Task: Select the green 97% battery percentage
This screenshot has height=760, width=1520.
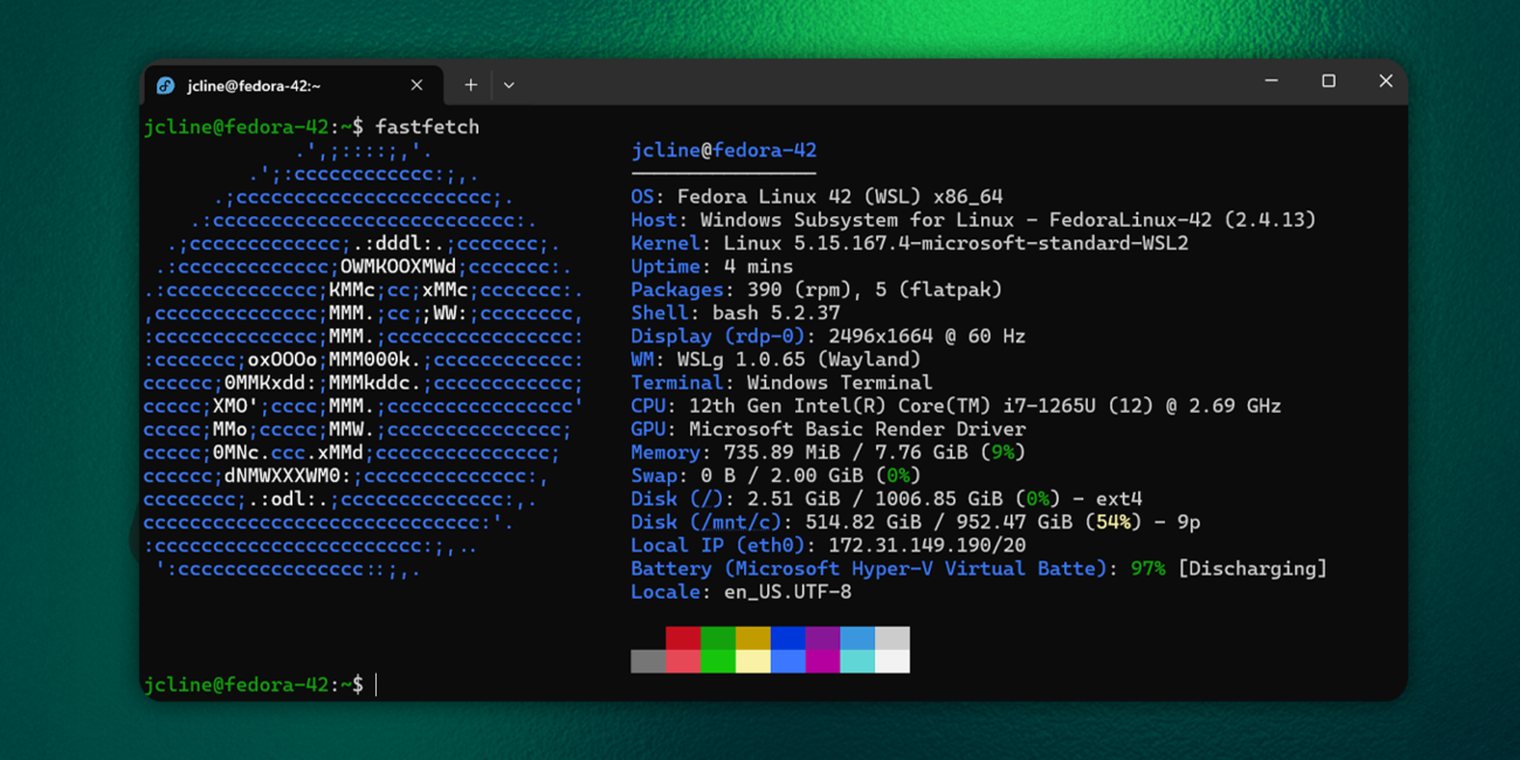Action: [1147, 568]
